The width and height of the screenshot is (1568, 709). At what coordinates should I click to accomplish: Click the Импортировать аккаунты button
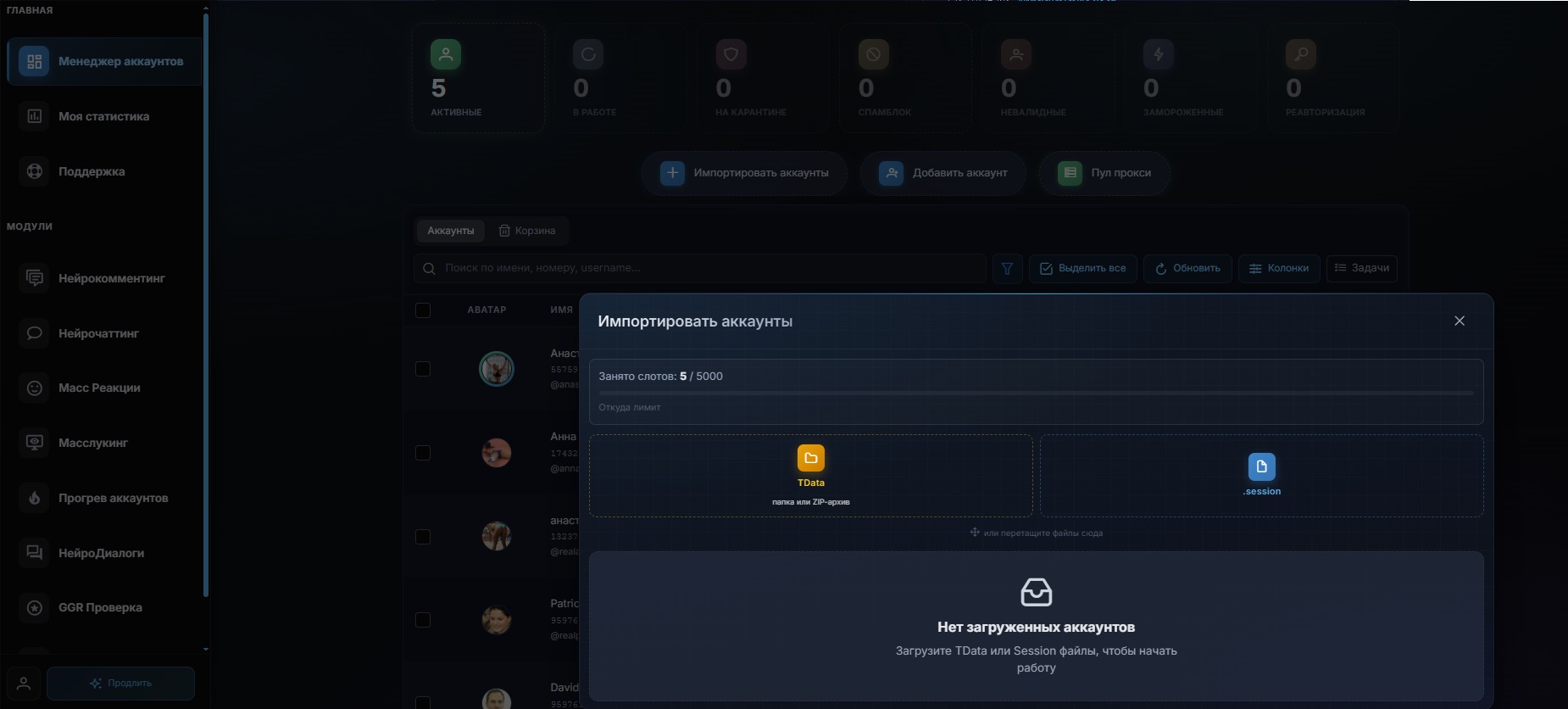[745, 173]
